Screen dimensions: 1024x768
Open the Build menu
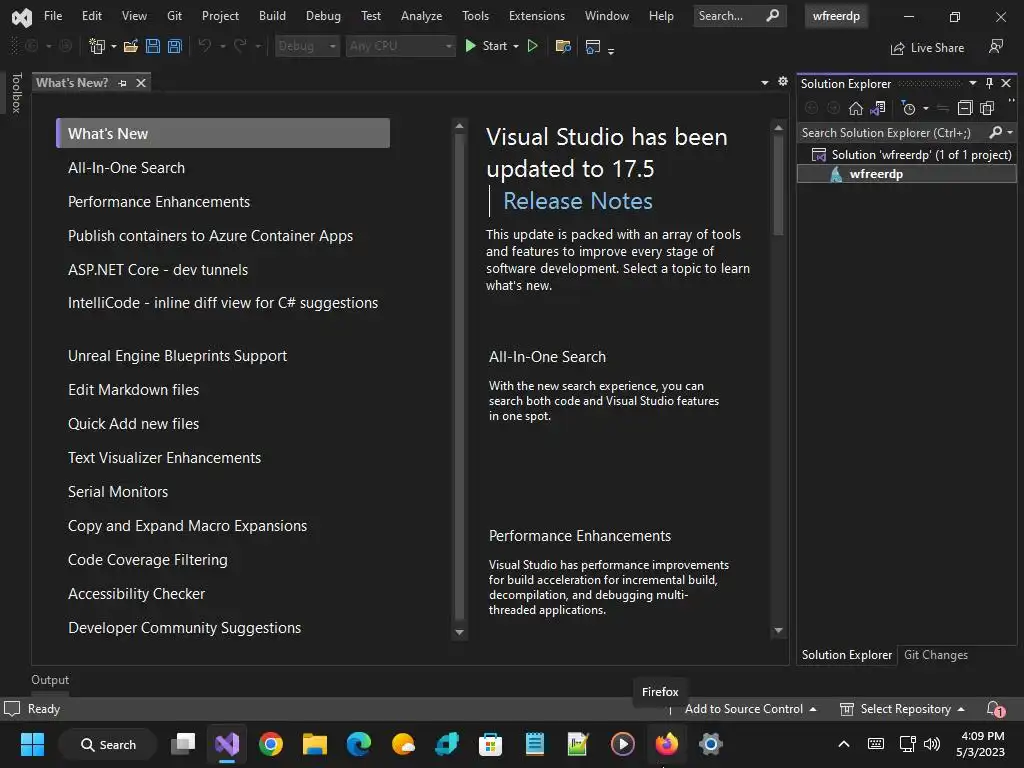tap(272, 16)
